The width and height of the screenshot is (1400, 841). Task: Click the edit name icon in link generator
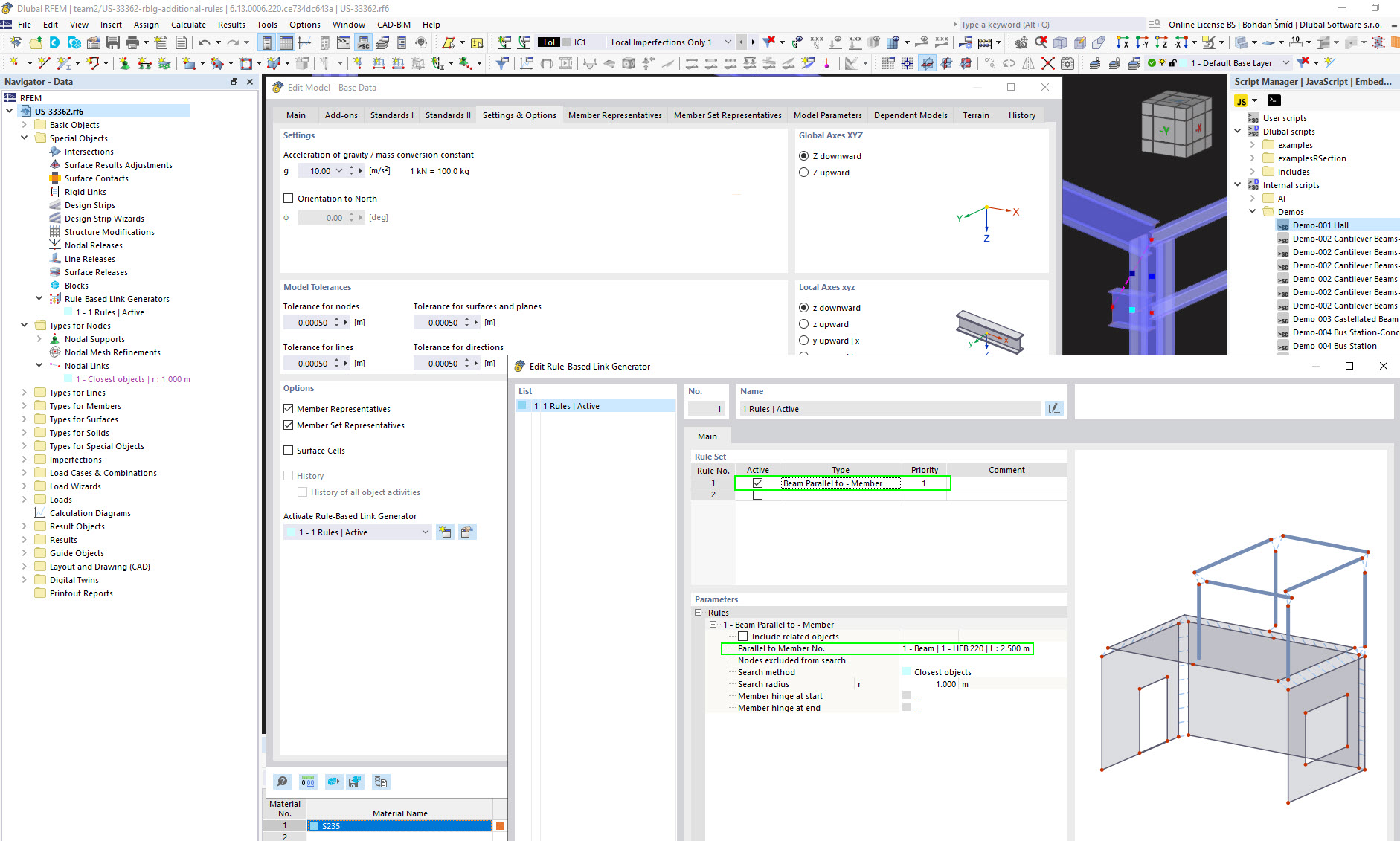pos(1054,408)
